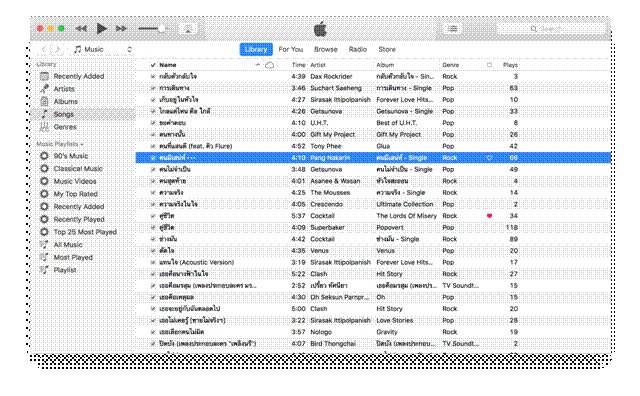Go back with the left chevron
This screenshot has width=640, height=396.
coord(44,49)
